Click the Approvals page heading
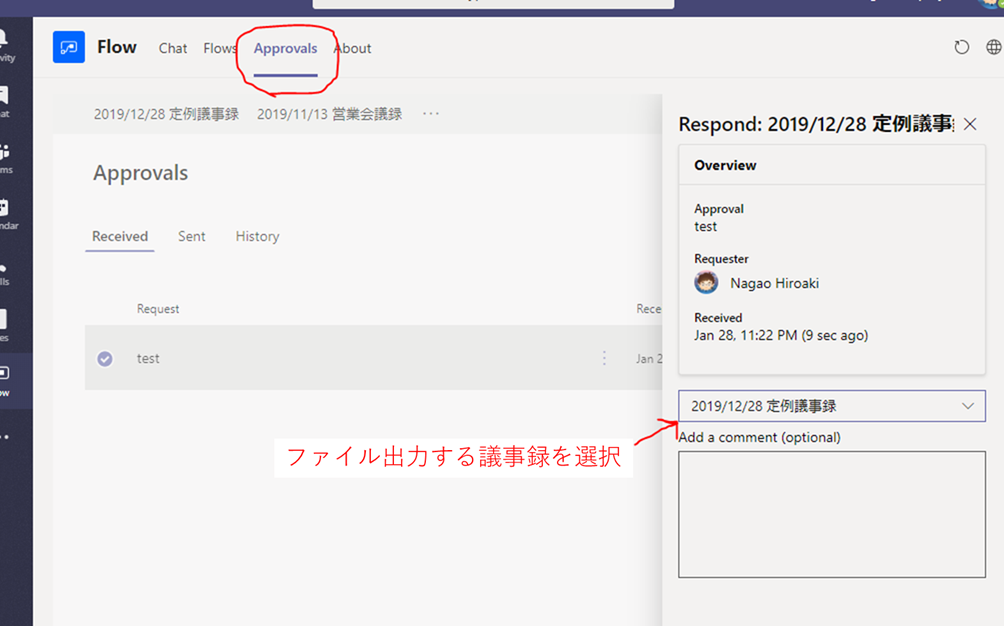1004x626 pixels. (x=140, y=173)
